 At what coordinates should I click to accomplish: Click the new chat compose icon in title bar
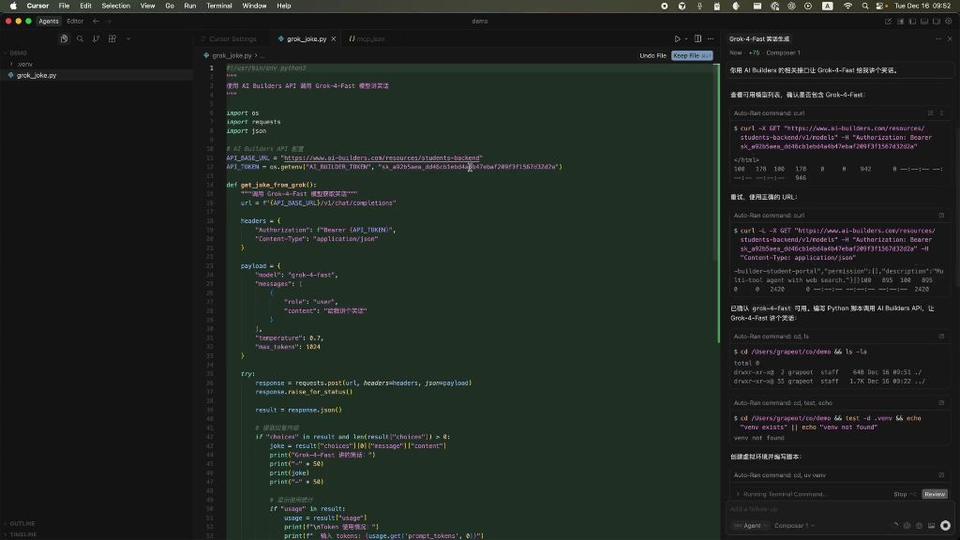888,21
